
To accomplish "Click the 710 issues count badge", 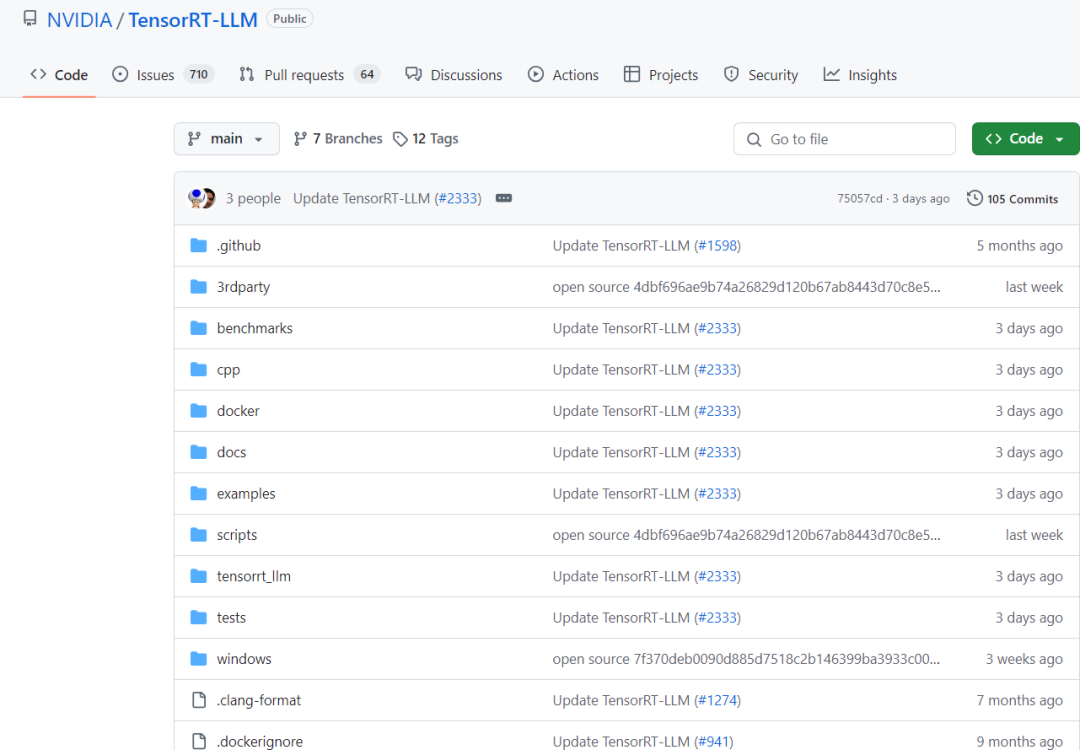I will pyautogui.click(x=198, y=74).
